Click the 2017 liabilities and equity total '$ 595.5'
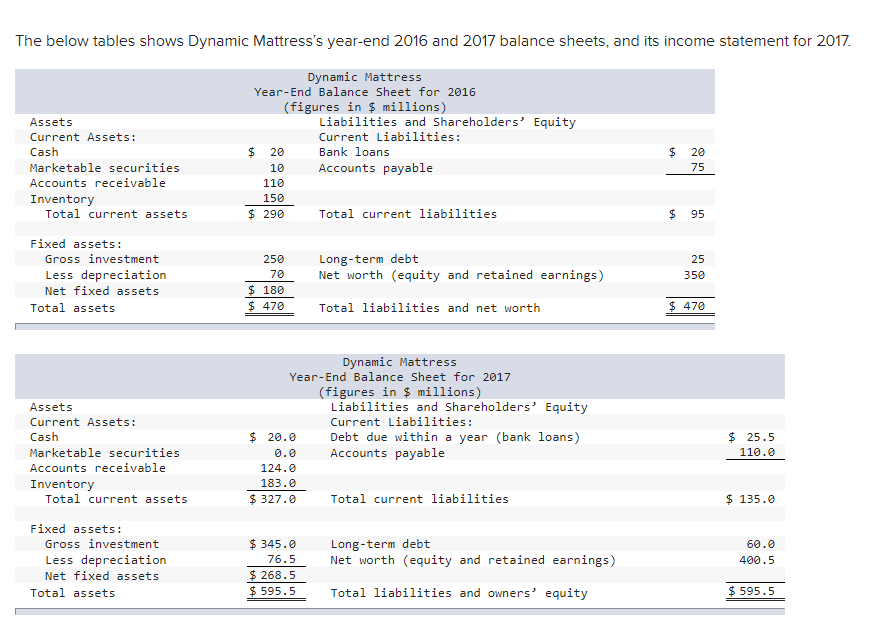Viewport: 891px width, 633px height. 751,592
